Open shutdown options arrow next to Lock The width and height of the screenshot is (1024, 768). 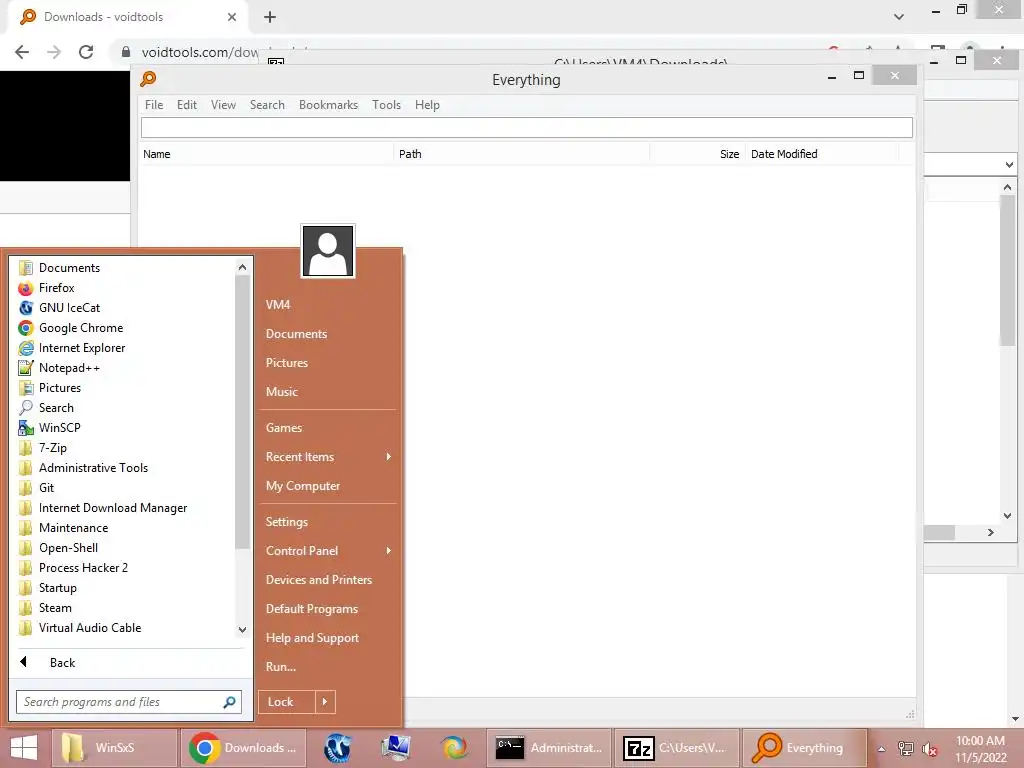325,702
